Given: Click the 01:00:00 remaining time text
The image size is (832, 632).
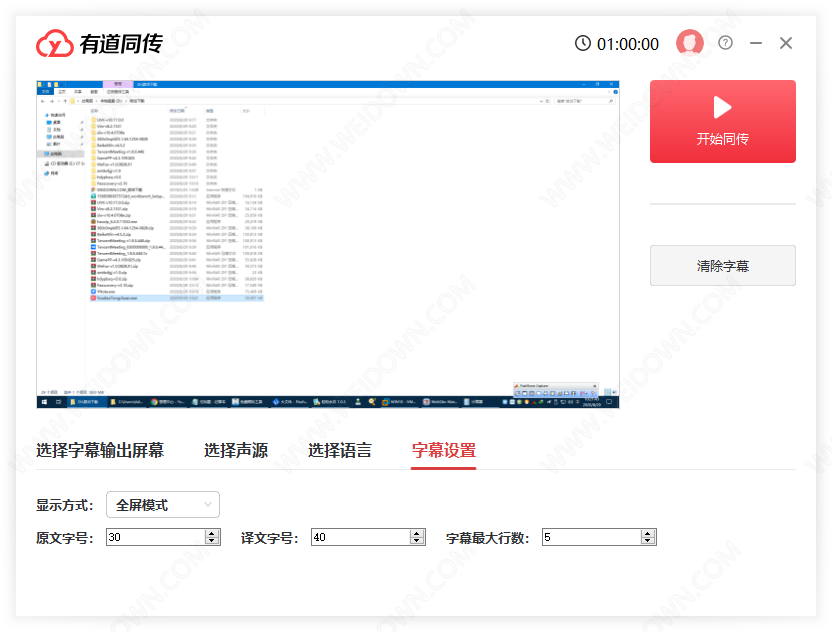Looking at the screenshot, I should [x=628, y=44].
